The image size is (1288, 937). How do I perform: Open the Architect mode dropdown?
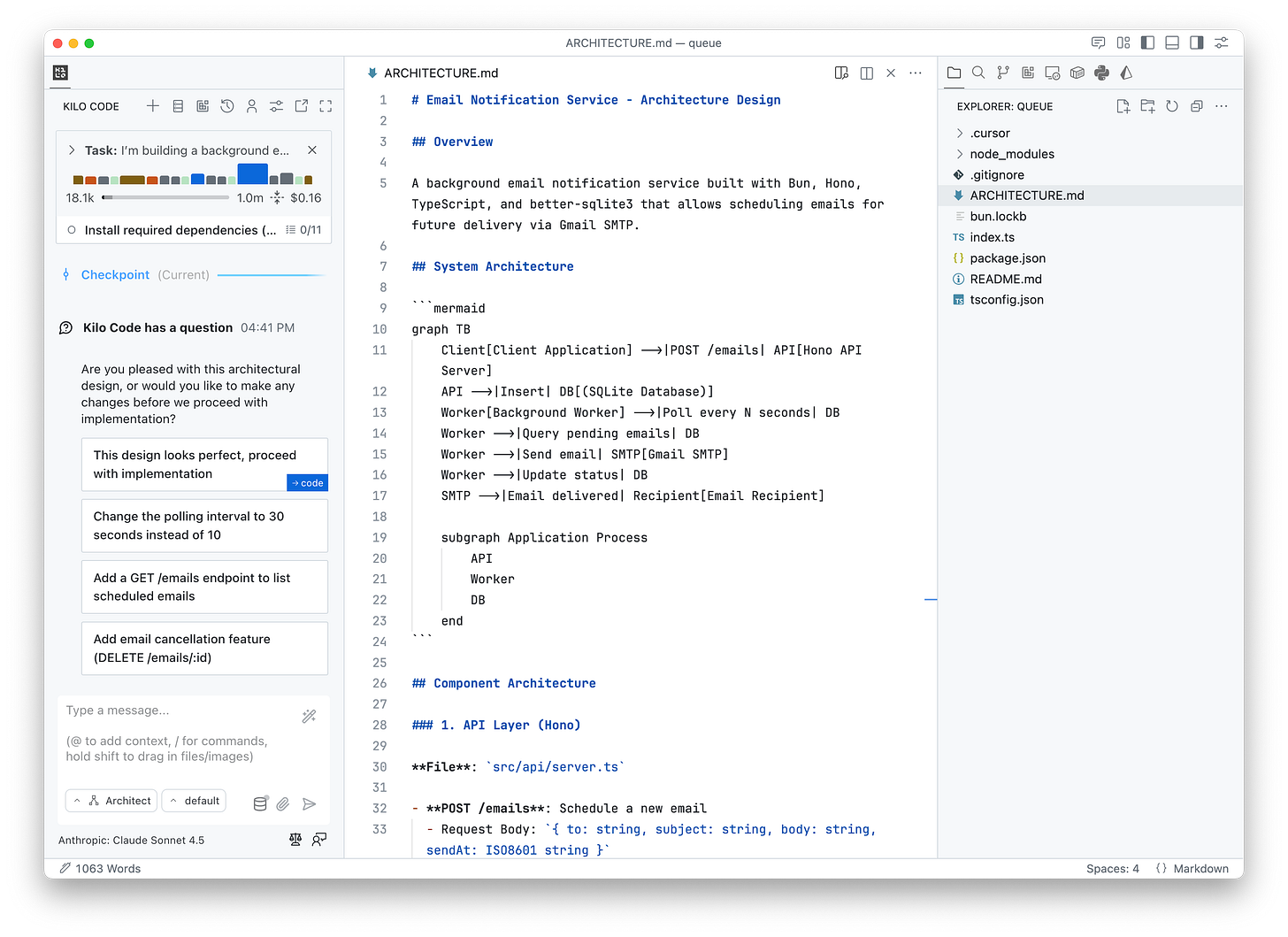pos(111,801)
